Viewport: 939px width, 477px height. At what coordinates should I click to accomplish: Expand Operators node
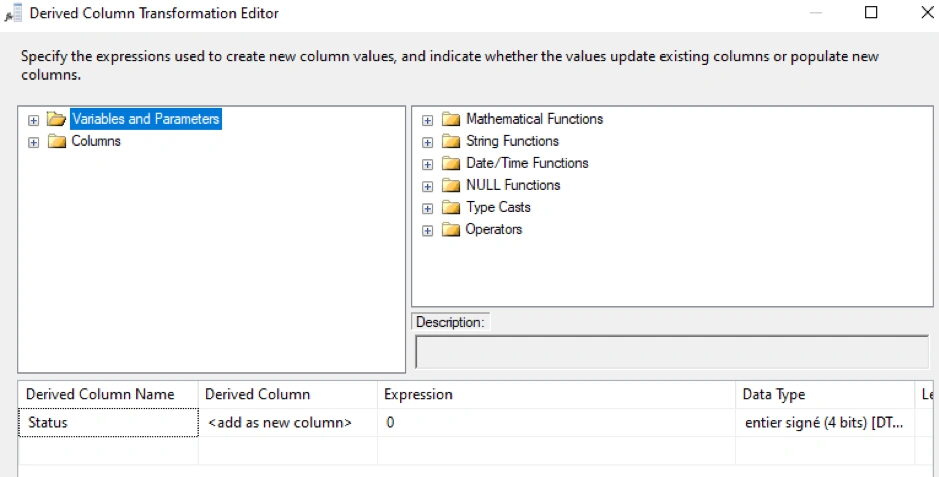(x=428, y=231)
